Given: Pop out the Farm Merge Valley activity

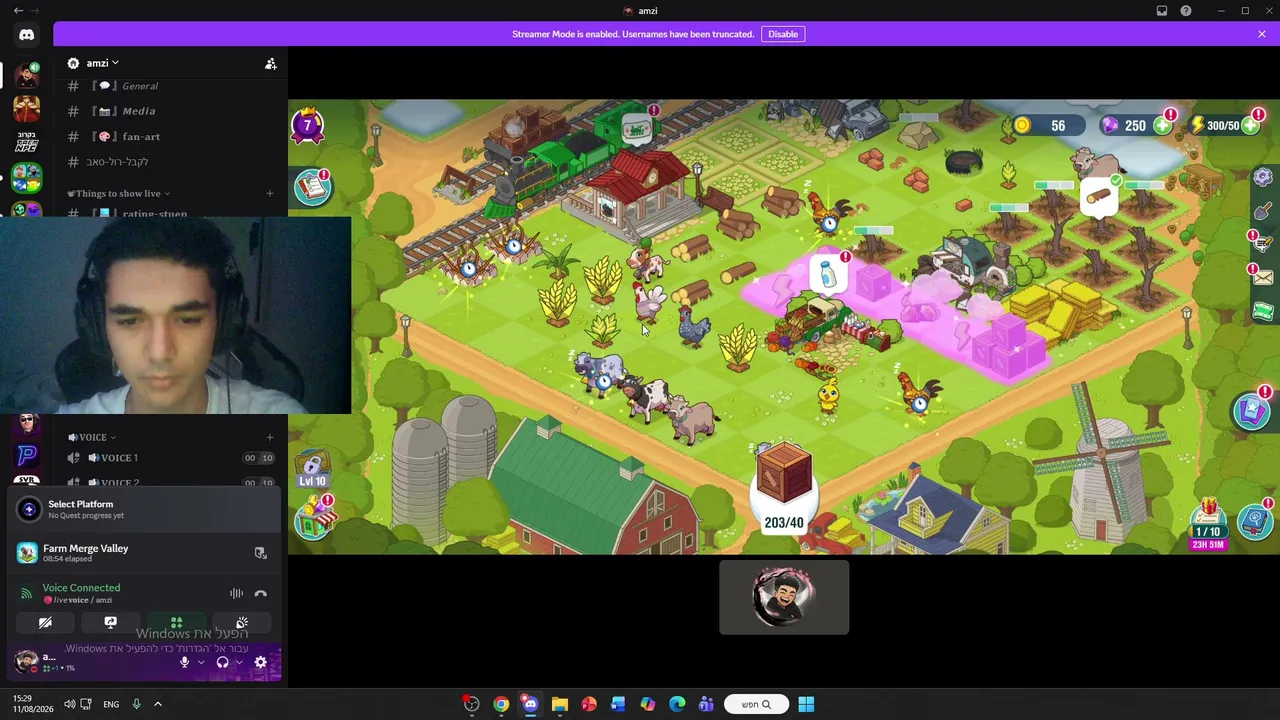Looking at the screenshot, I should coord(261,553).
